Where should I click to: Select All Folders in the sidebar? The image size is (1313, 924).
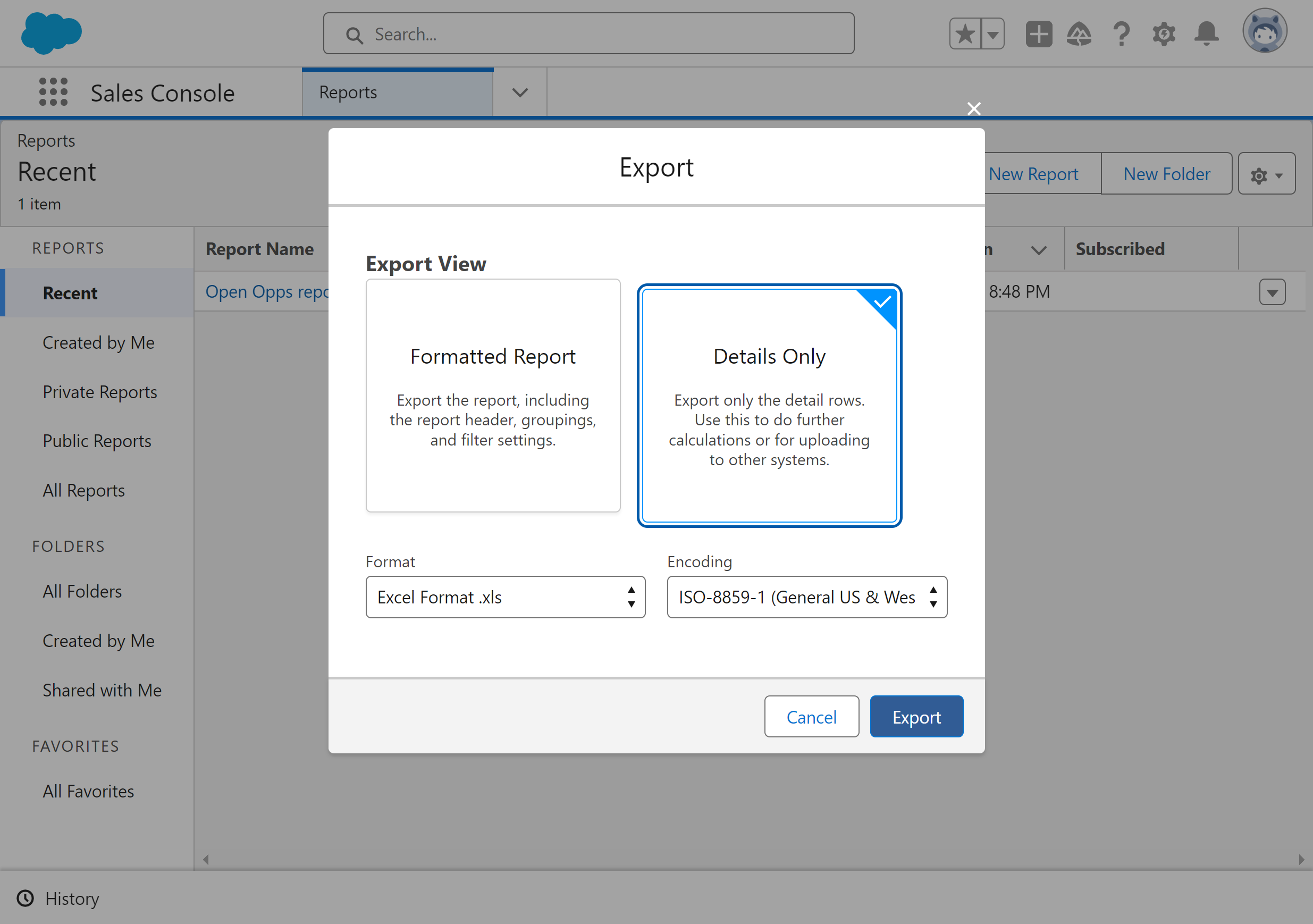click(82, 591)
